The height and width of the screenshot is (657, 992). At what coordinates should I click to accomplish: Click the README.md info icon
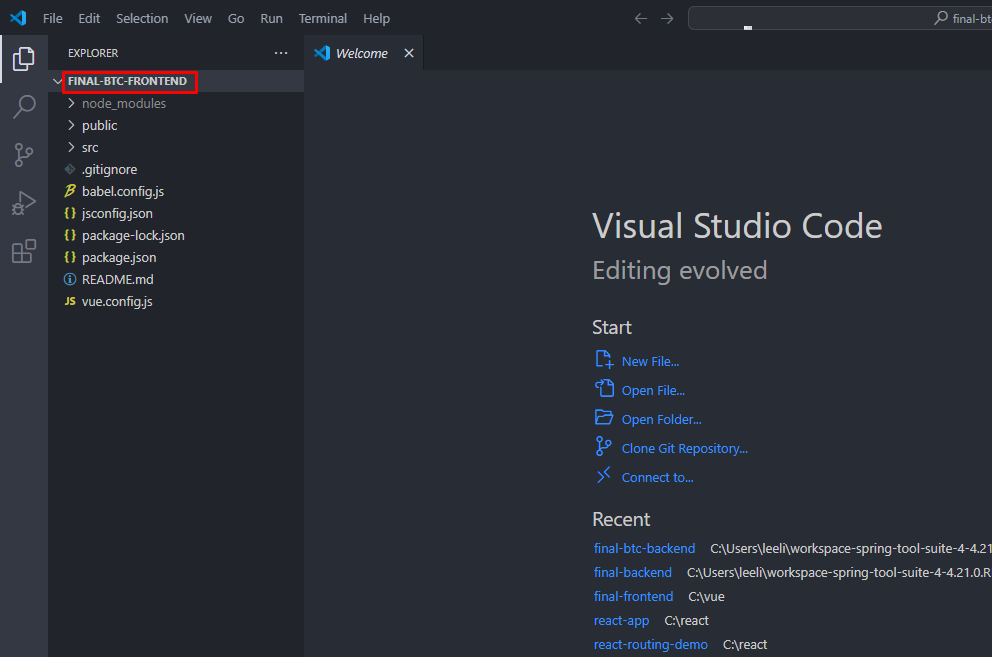70,279
